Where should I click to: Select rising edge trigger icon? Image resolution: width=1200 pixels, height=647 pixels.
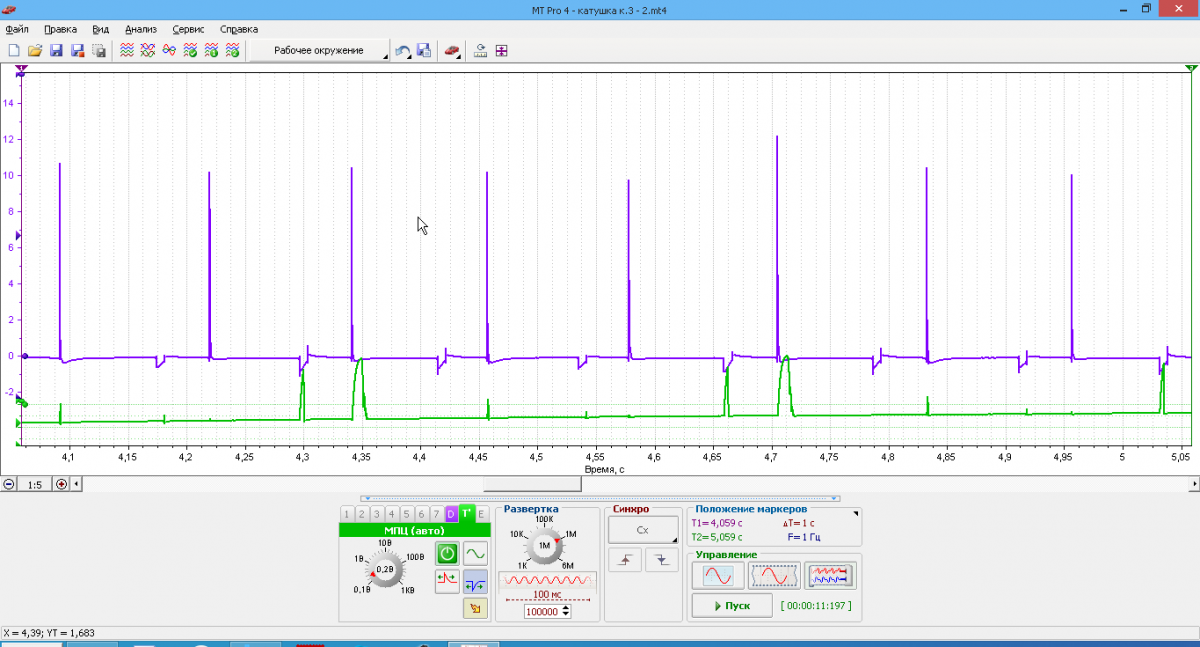[x=626, y=561]
